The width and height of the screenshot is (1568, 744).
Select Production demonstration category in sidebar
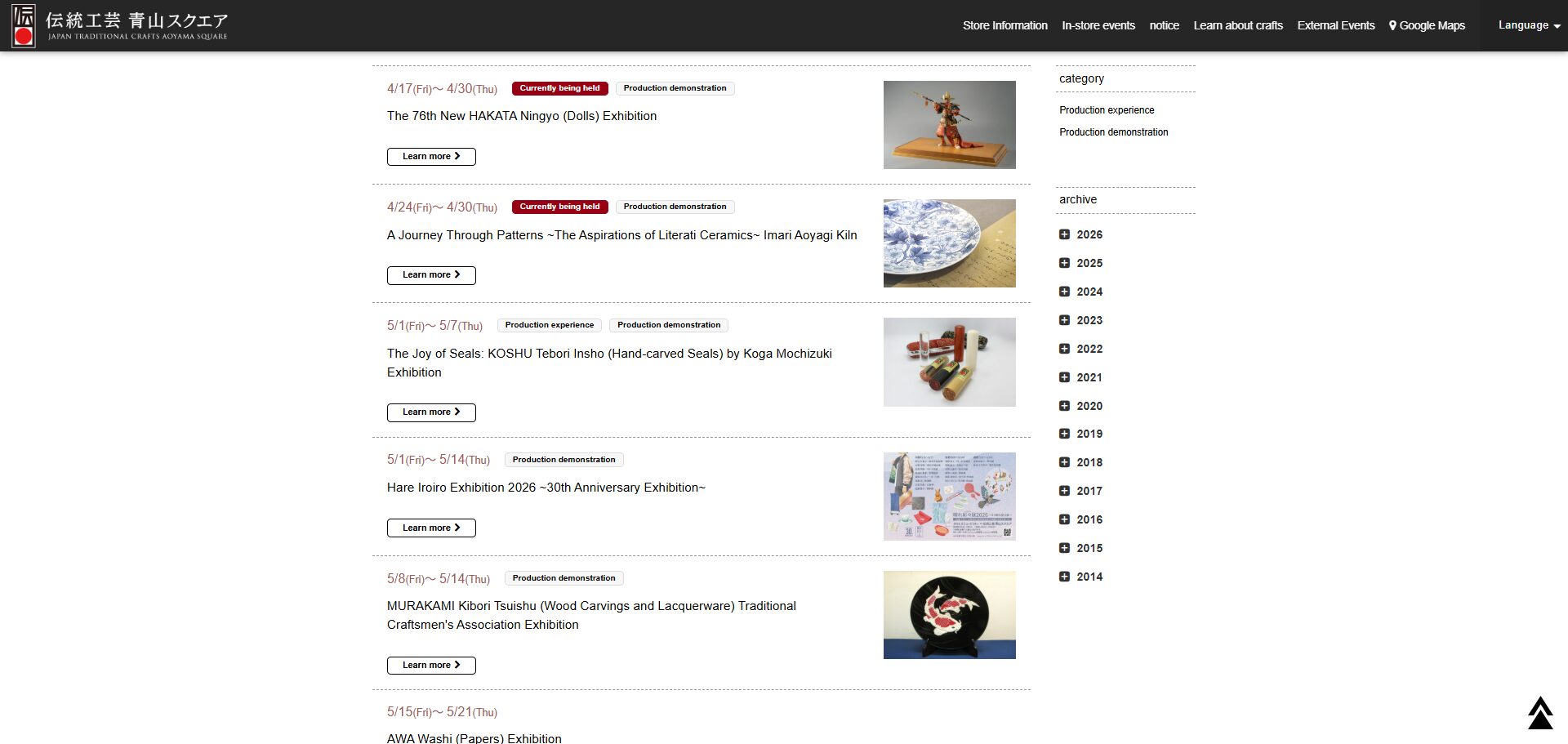[1113, 132]
